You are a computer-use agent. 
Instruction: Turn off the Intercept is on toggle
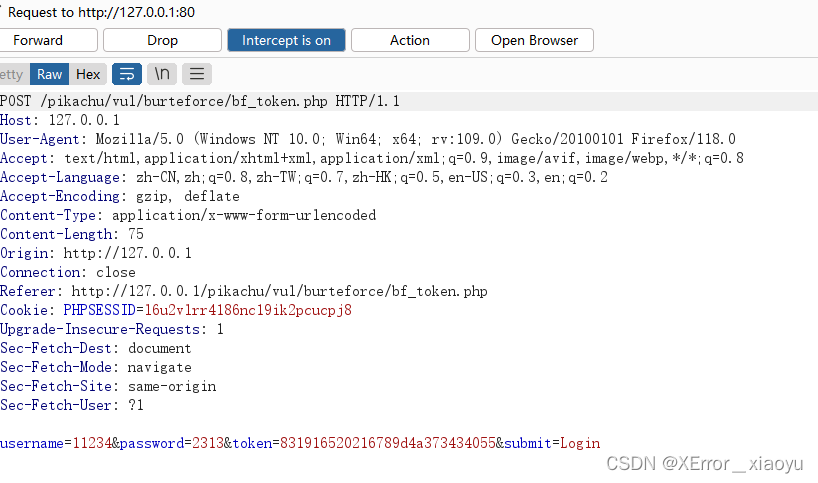point(286,40)
